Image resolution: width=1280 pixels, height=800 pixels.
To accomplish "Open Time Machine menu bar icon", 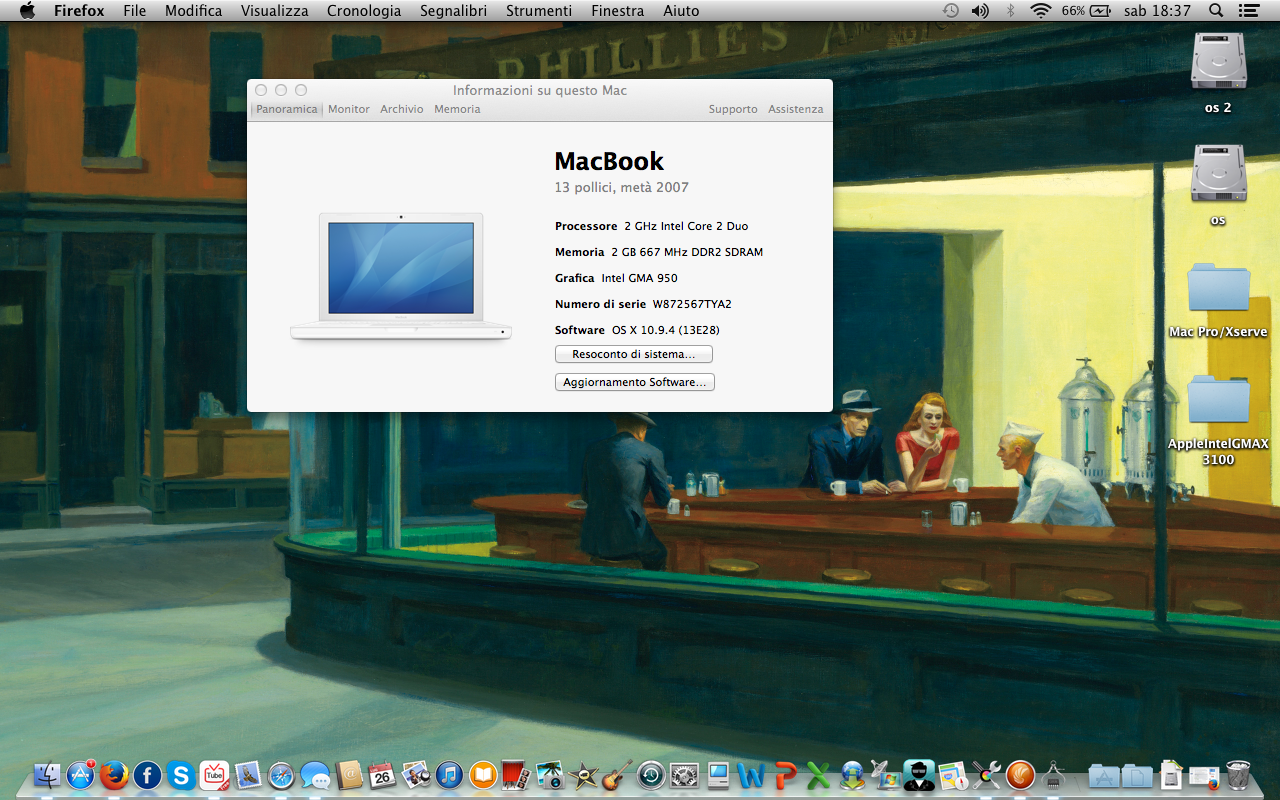I will (x=950, y=11).
